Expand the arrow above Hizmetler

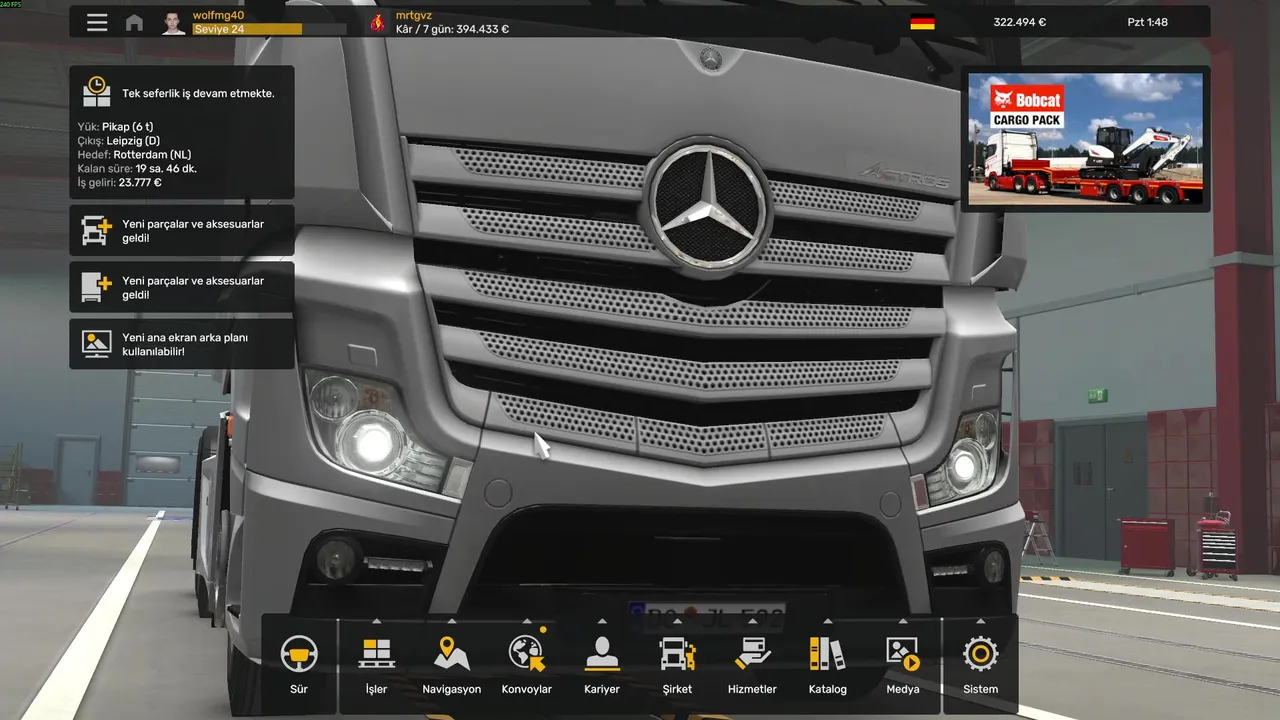(x=752, y=621)
